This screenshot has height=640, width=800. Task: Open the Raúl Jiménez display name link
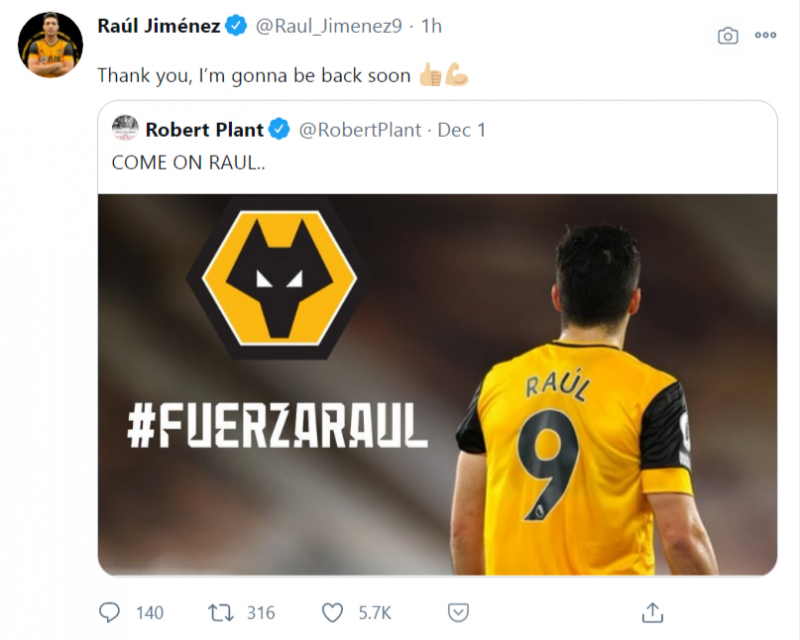click(158, 27)
